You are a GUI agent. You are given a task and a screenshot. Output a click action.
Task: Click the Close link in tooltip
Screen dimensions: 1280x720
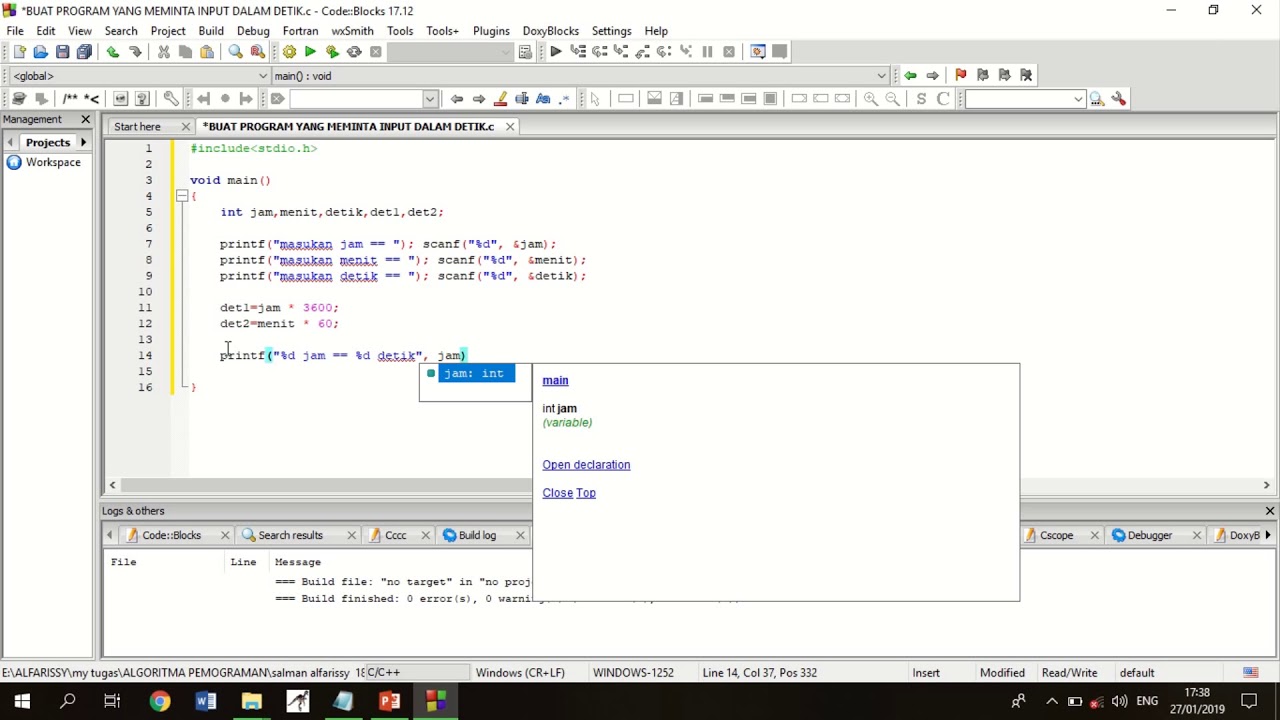pos(557,493)
